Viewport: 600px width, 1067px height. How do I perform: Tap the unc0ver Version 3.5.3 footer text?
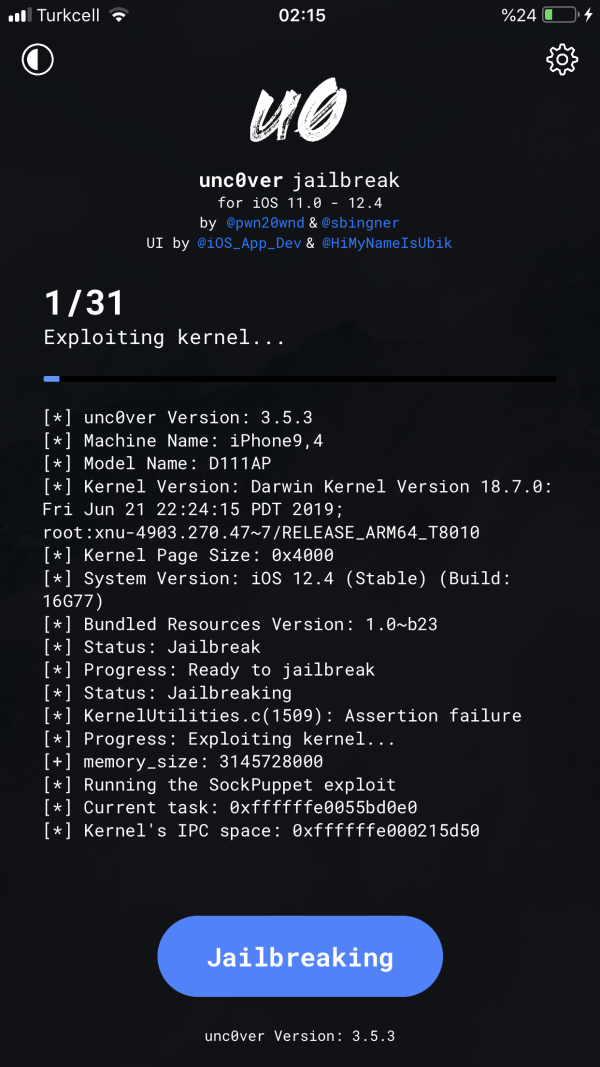pyautogui.click(x=300, y=1037)
